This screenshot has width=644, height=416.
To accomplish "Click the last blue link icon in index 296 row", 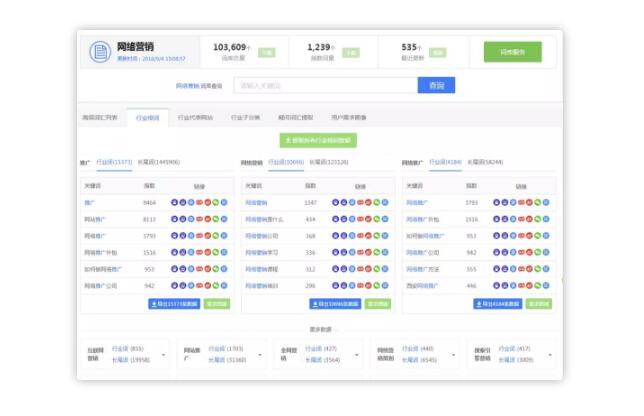I will click(x=385, y=285).
